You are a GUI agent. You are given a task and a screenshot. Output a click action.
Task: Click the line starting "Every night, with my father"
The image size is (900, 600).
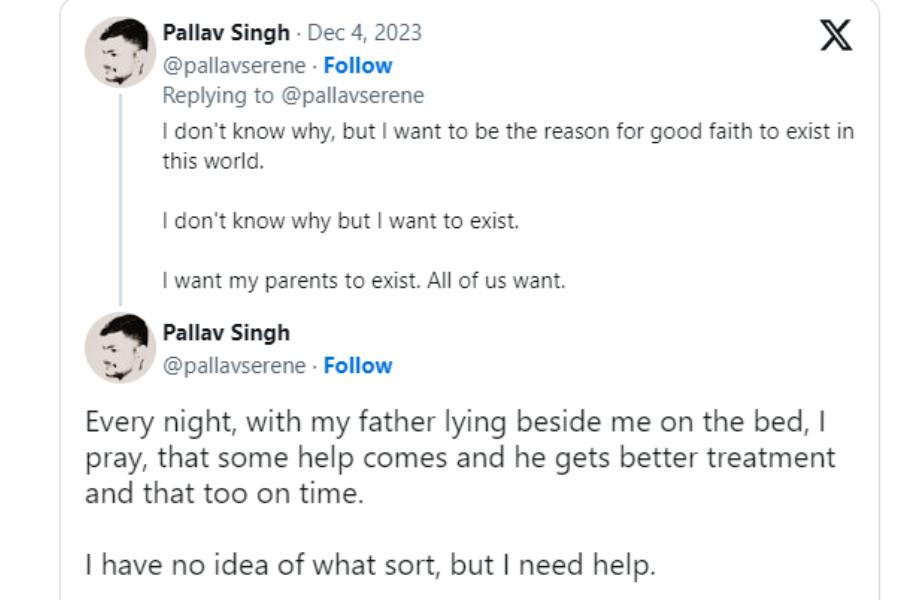(455, 423)
